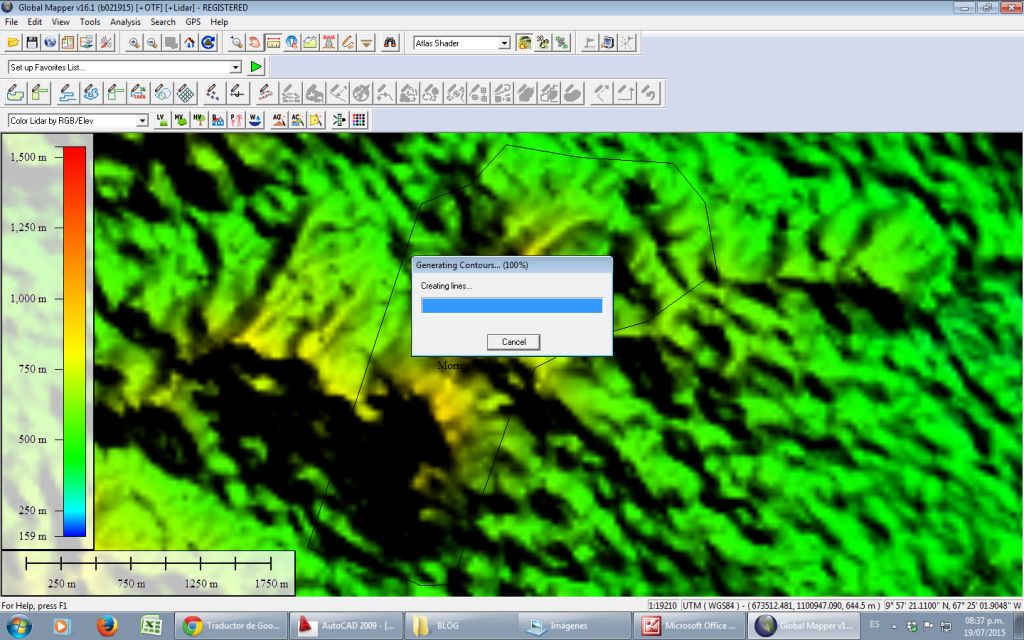Click the green Favorites run arrow

257,66
